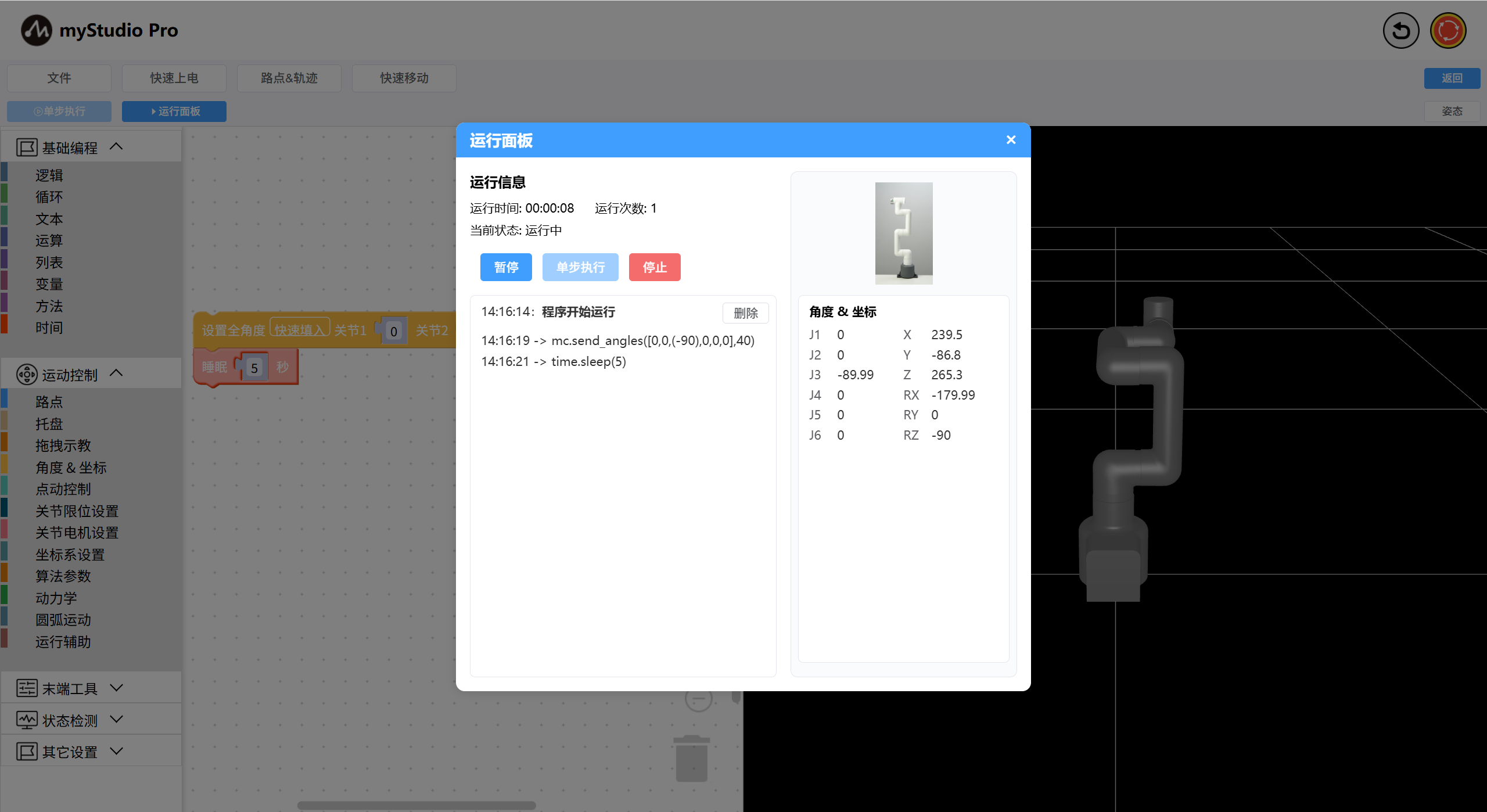The image size is (1487, 812).
Task: Open the 文件 menu
Action: (59, 78)
